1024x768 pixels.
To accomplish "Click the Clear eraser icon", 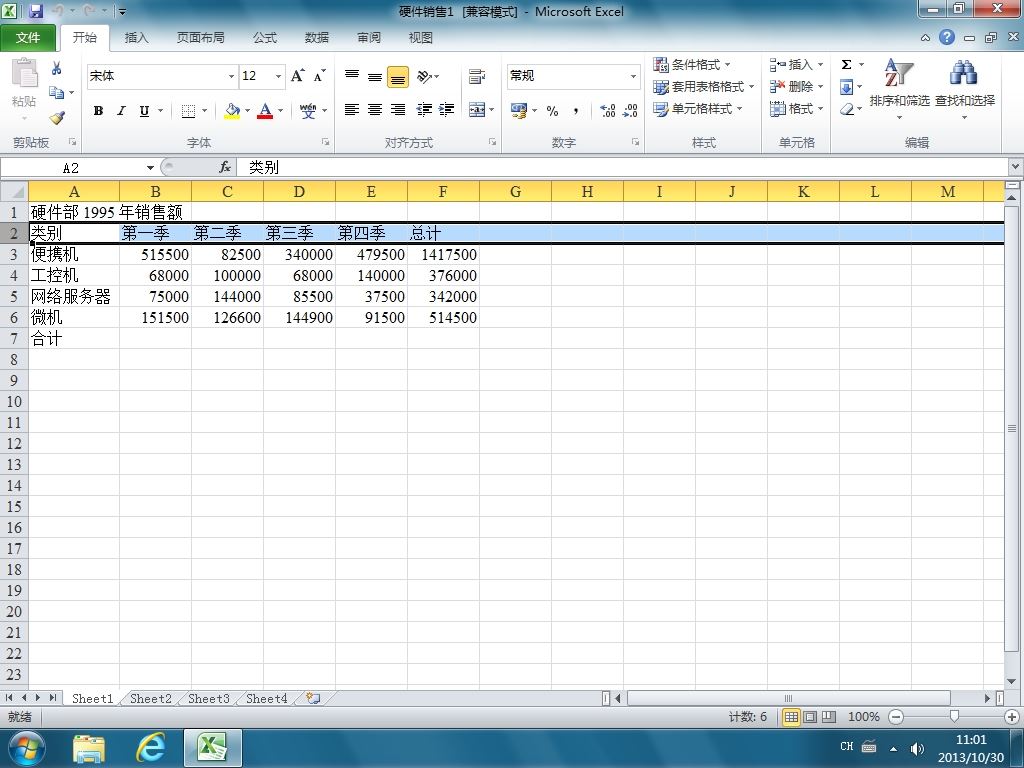I will [x=847, y=108].
